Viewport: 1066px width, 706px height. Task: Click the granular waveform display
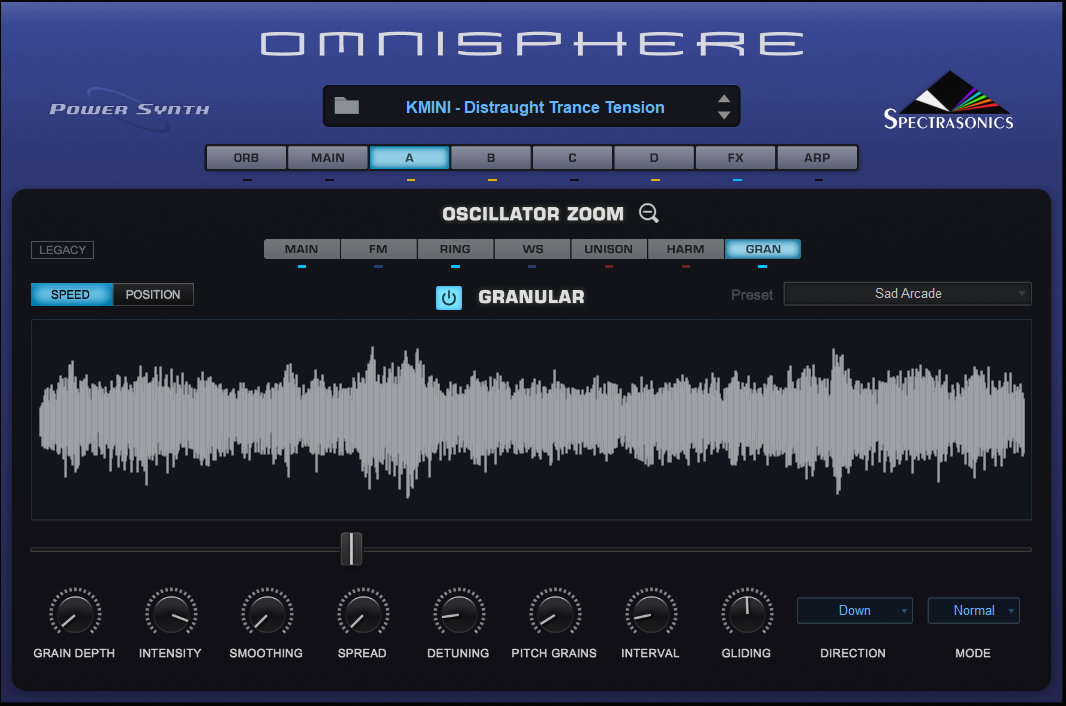pos(531,420)
